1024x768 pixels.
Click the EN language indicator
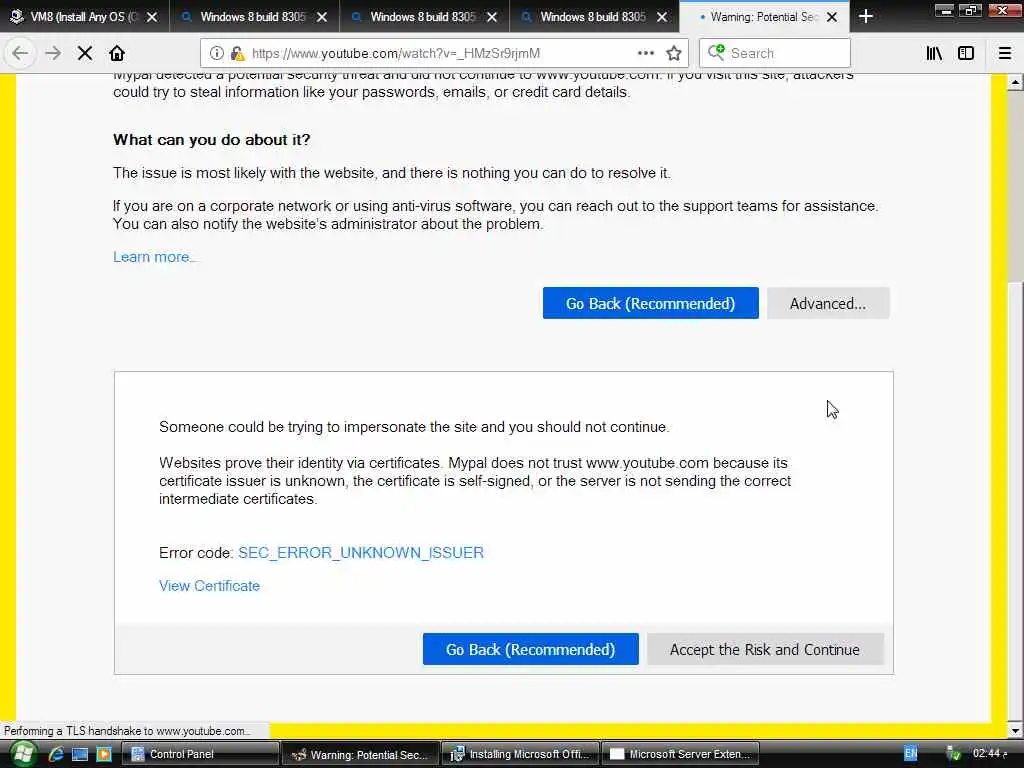[x=911, y=754]
